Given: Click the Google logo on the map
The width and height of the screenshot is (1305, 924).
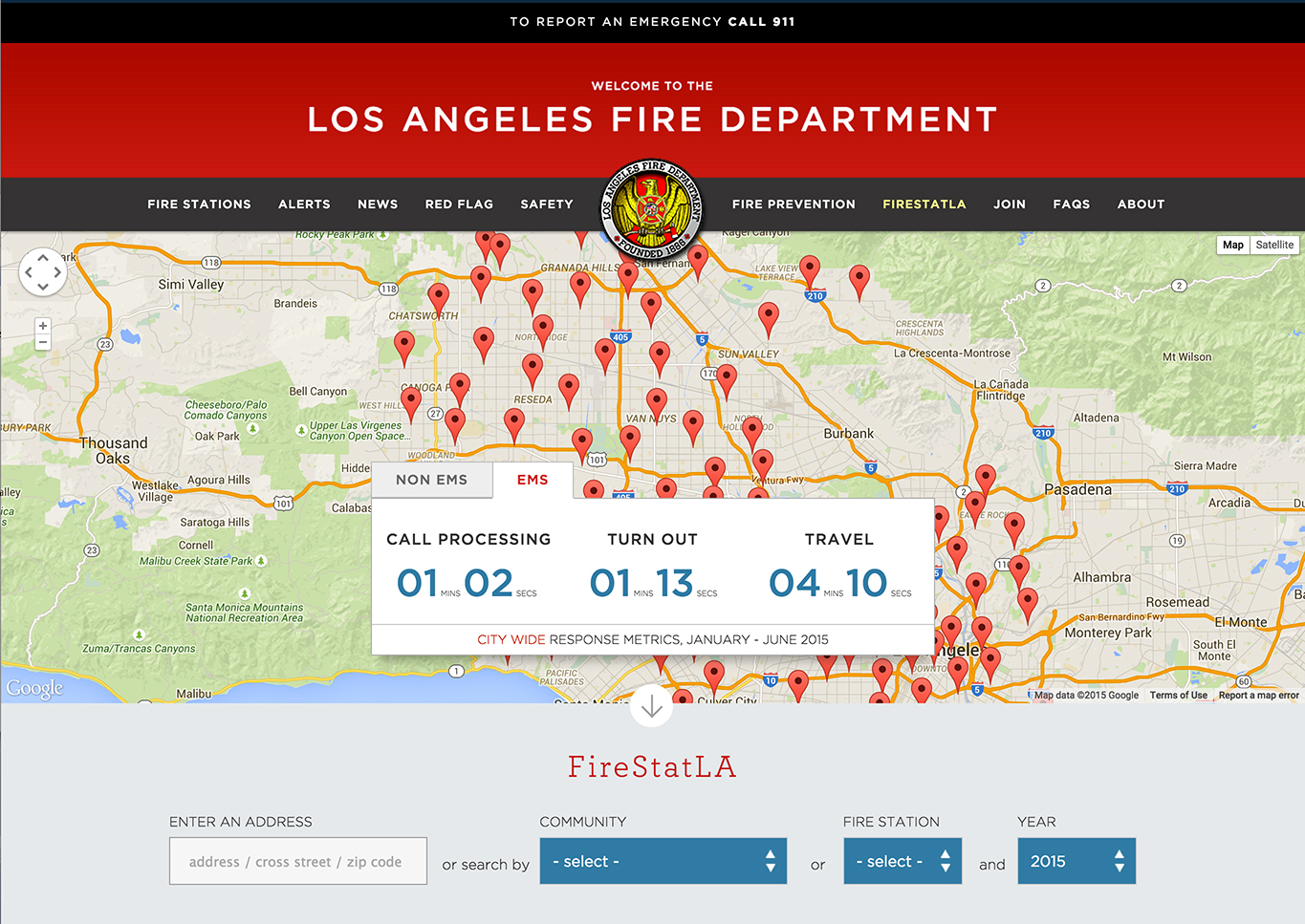Looking at the screenshot, I should click(x=33, y=687).
